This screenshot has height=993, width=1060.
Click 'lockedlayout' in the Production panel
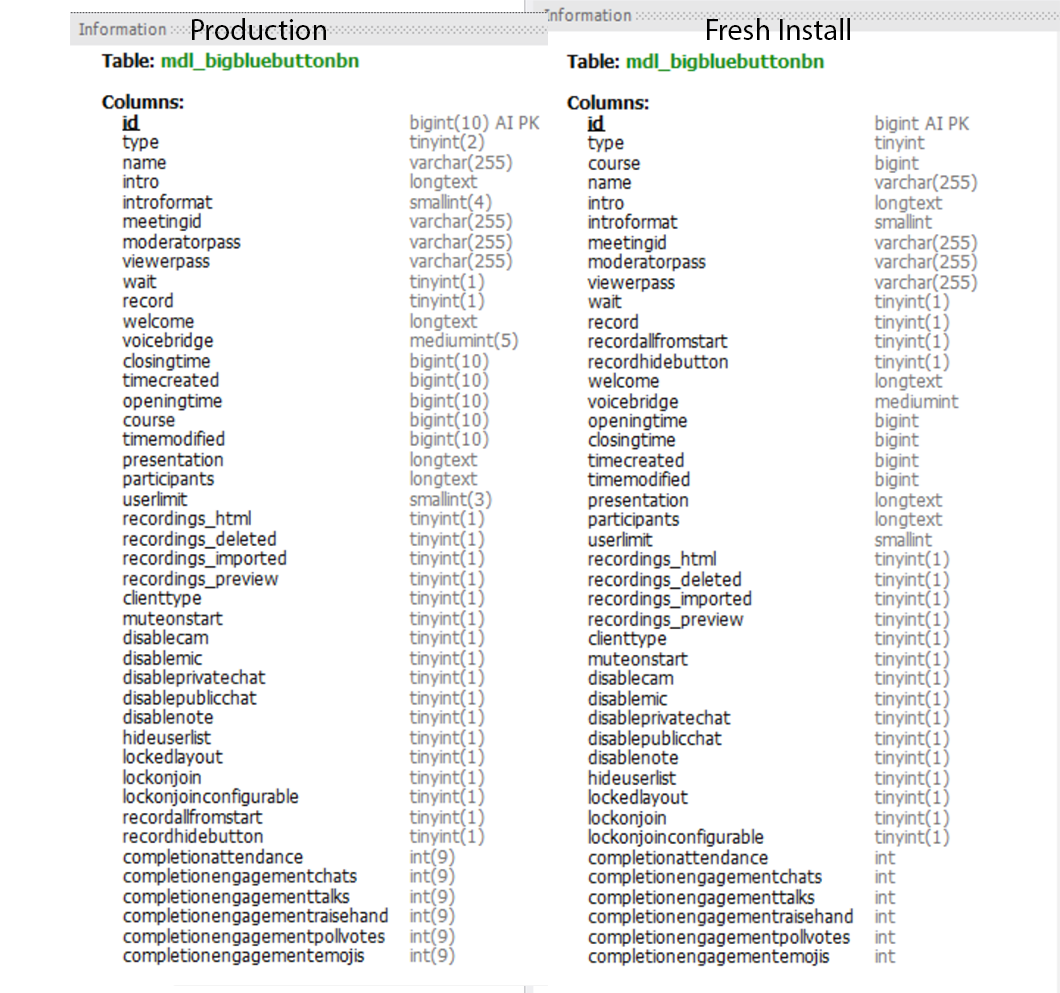tap(172, 758)
